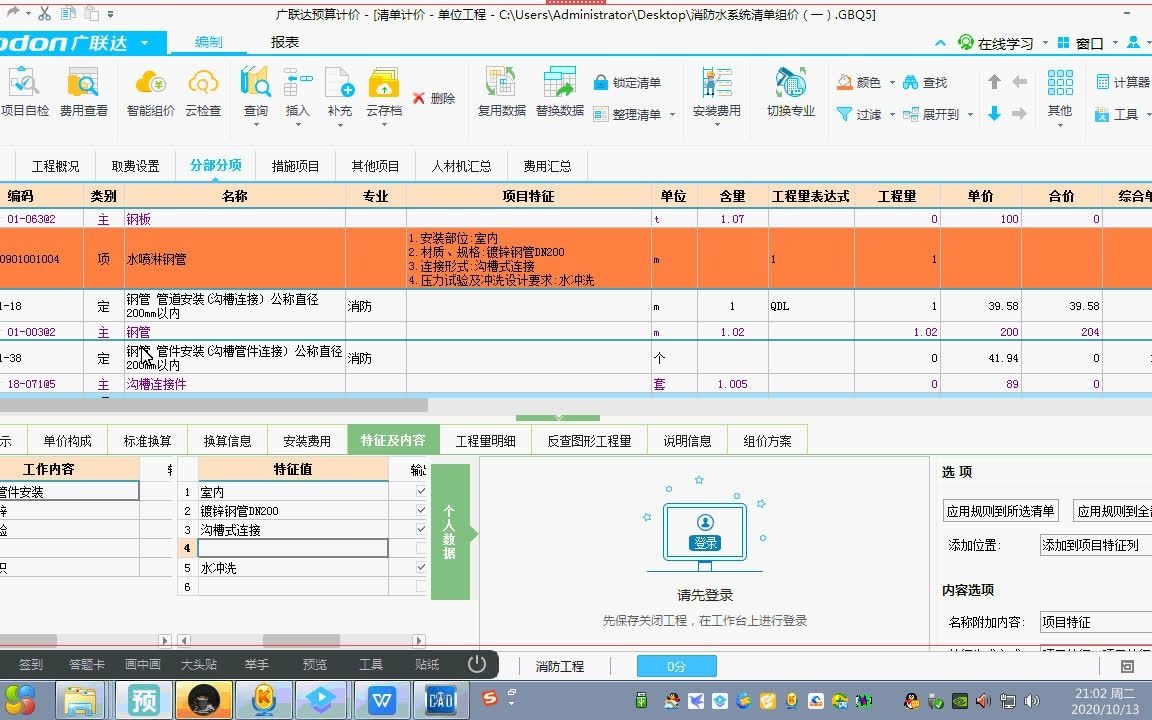
Task: Open the 名称附加内容 dropdown
Action: pyautogui.click(x=1094, y=621)
